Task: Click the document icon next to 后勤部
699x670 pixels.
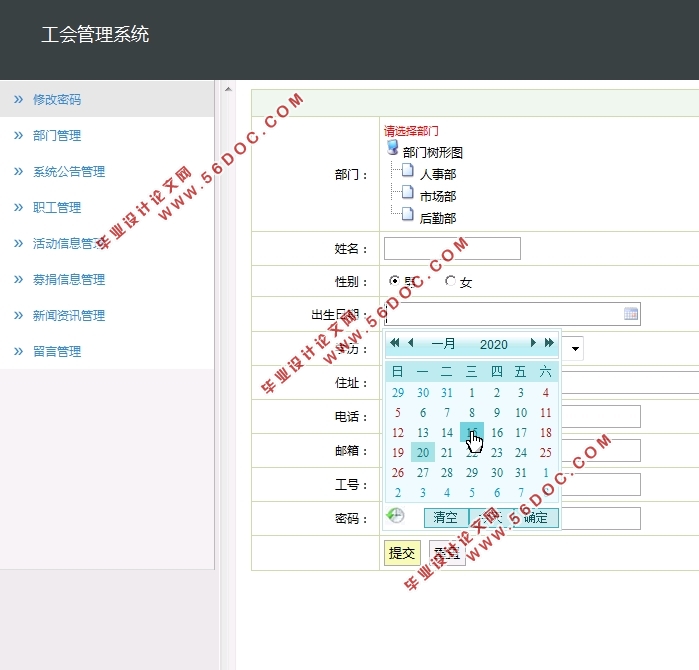Action: point(407,214)
